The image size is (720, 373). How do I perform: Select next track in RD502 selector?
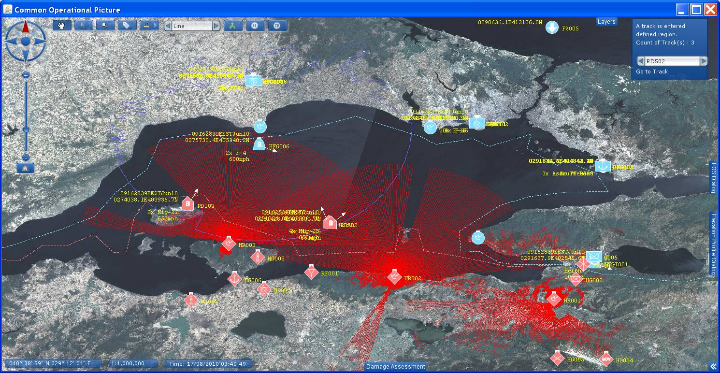[x=703, y=61]
